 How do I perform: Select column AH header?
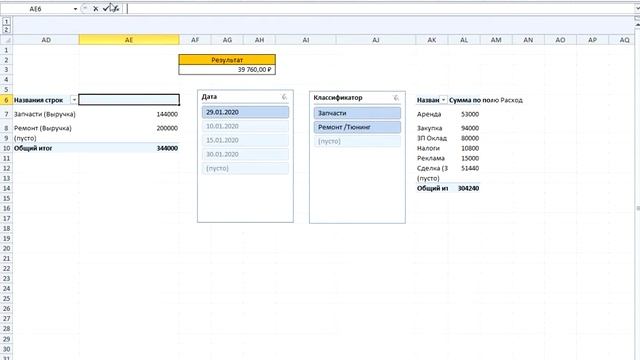tap(260, 40)
